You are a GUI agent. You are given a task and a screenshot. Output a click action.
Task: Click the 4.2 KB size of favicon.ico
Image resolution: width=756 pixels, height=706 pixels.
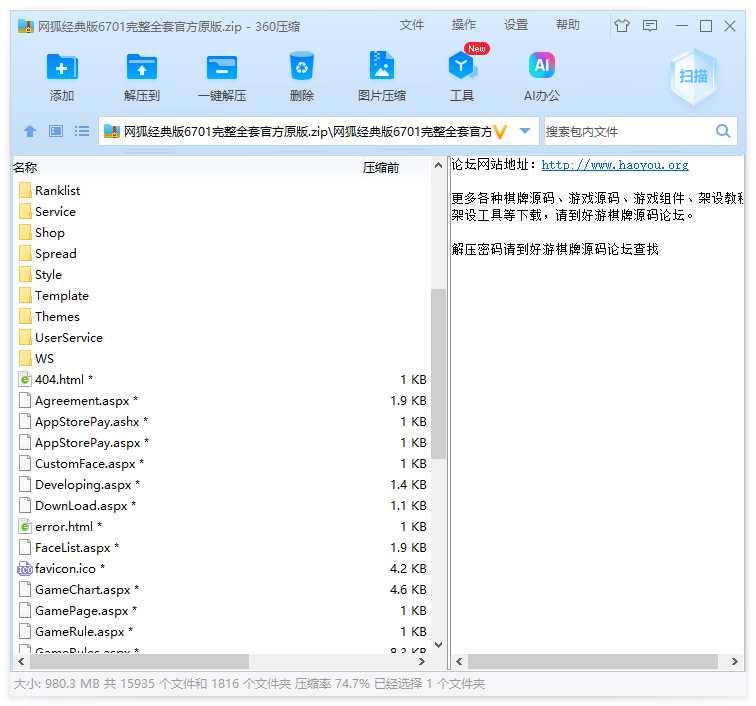click(x=408, y=569)
